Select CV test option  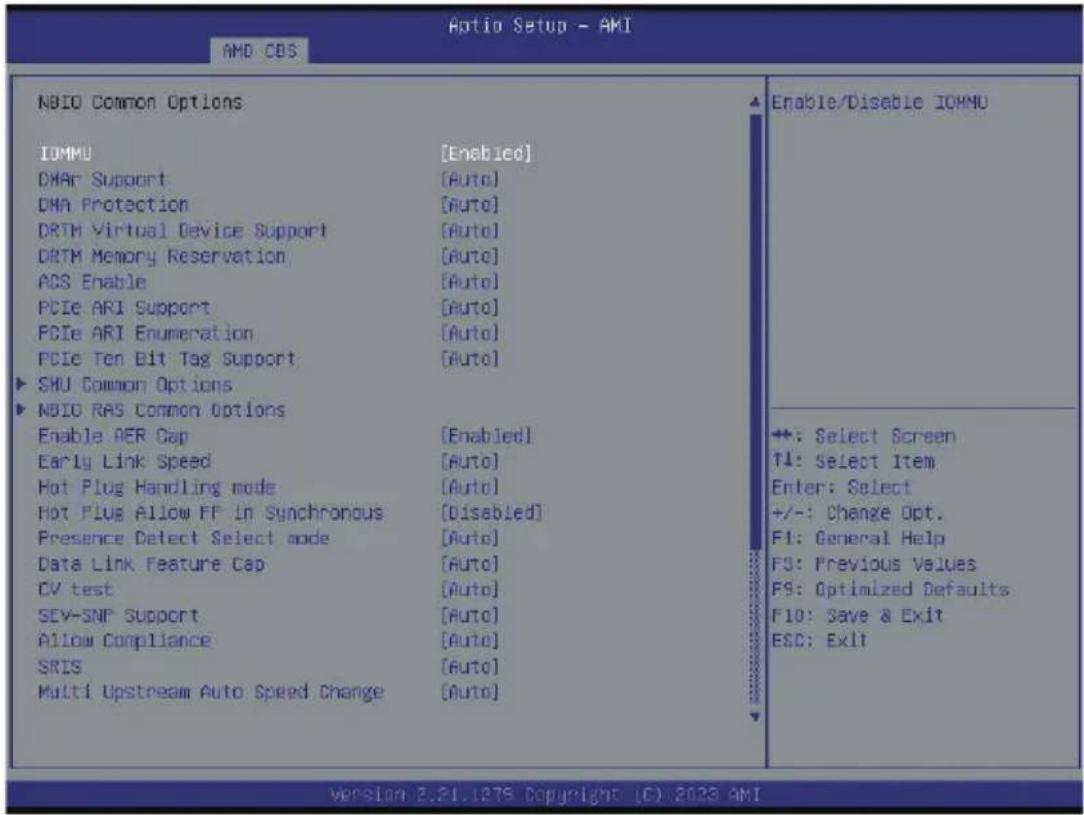click(x=75, y=590)
